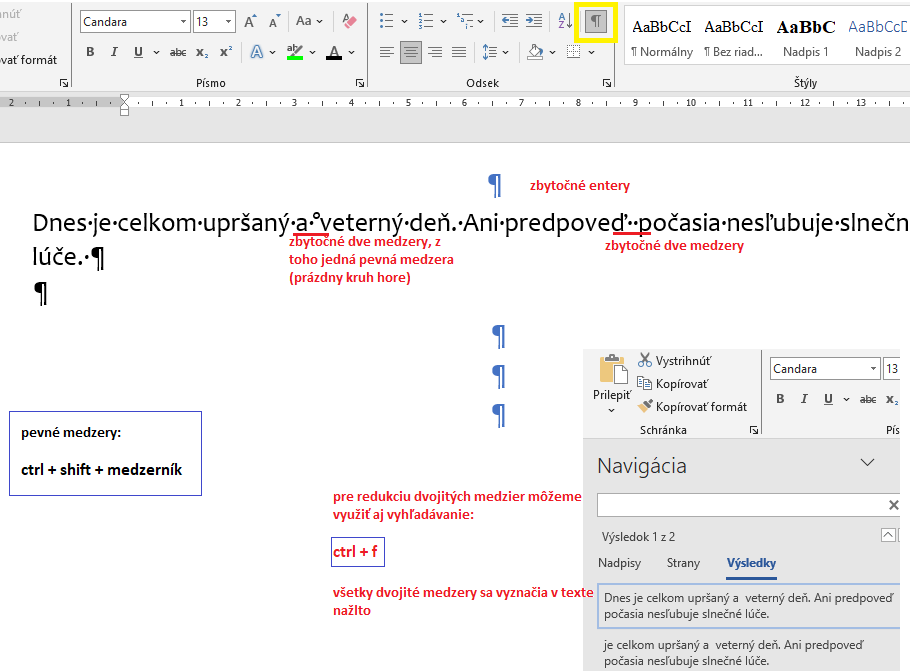Clear Navigácia search with X icon
910x671 pixels.
tap(894, 505)
